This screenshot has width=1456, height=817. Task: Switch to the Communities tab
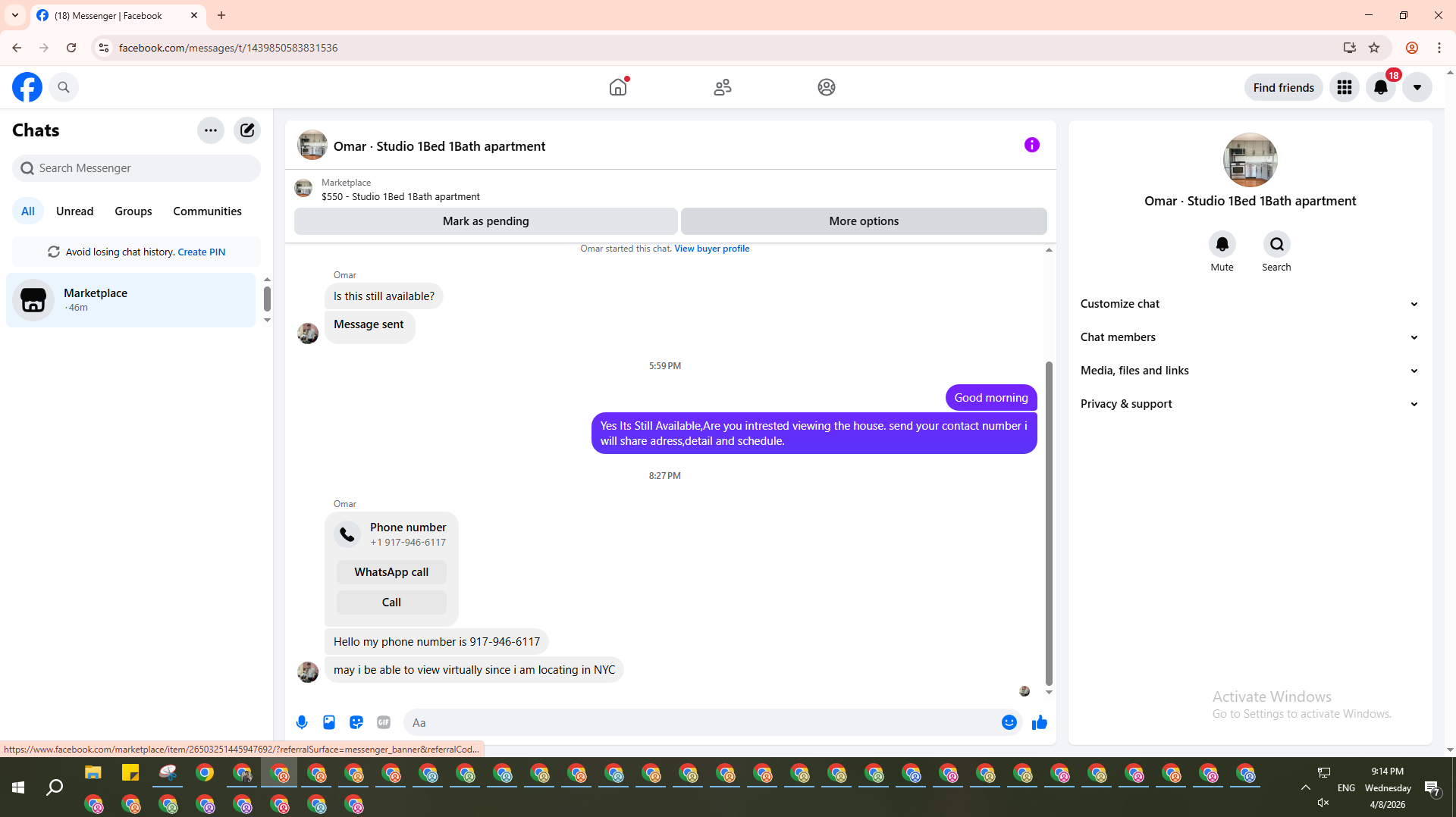[207, 211]
